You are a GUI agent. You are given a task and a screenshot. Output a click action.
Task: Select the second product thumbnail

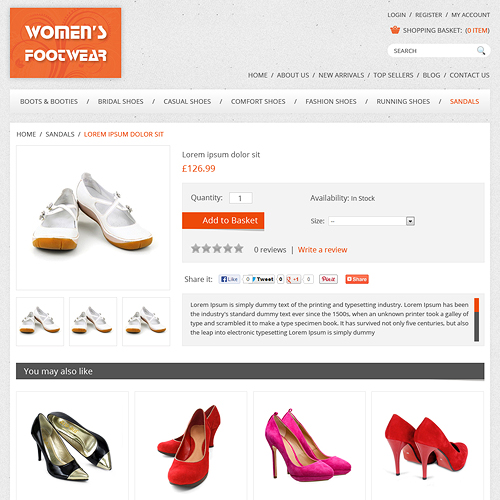click(x=93, y=321)
